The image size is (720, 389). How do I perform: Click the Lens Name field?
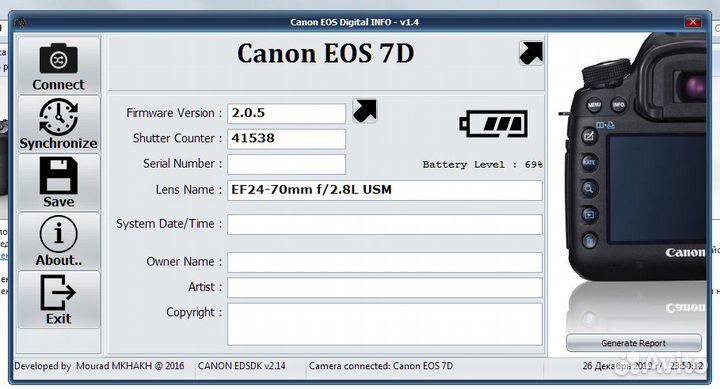pos(385,190)
